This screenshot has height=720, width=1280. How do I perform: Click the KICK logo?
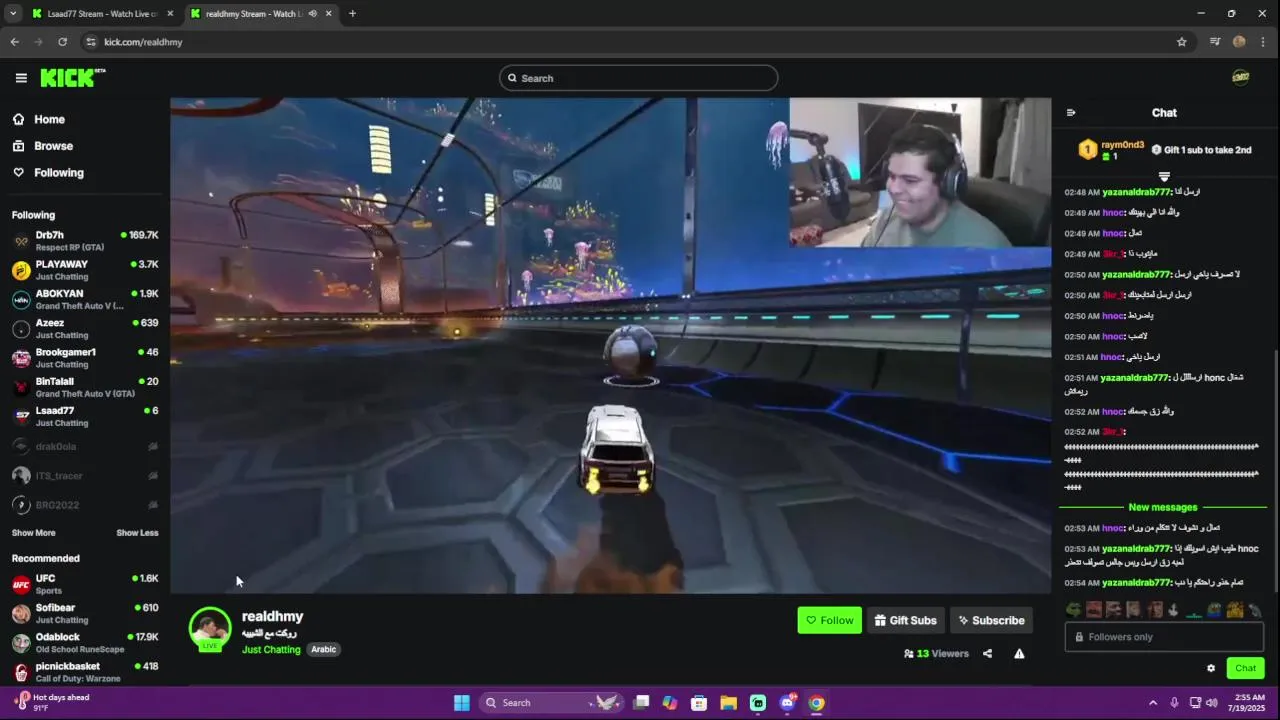(x=72, y=78)
